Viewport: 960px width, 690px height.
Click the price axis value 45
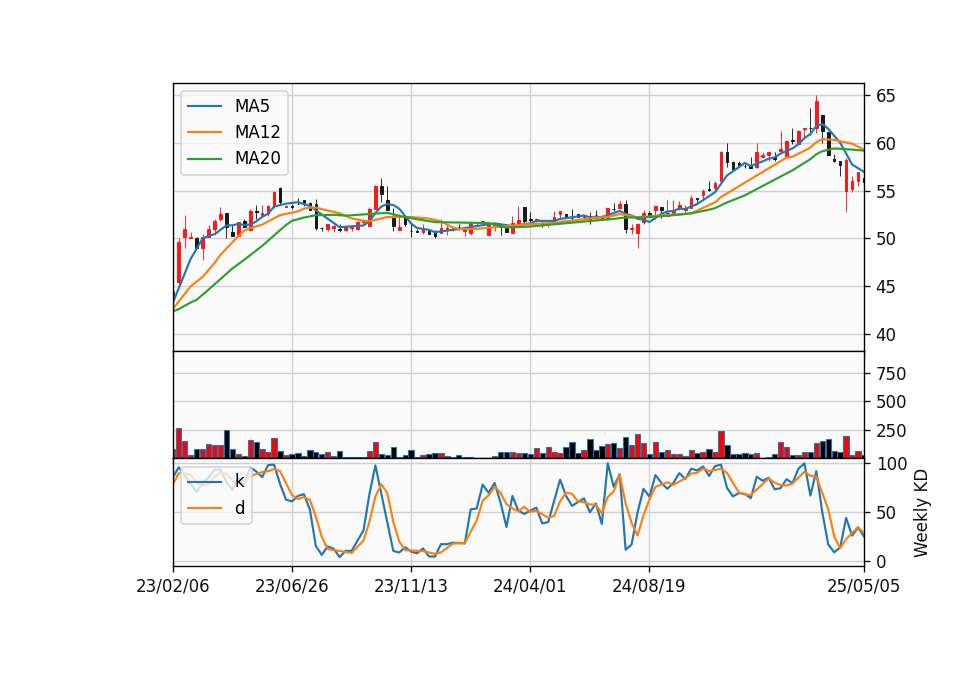pyautogui.click(x=885, y=287)
